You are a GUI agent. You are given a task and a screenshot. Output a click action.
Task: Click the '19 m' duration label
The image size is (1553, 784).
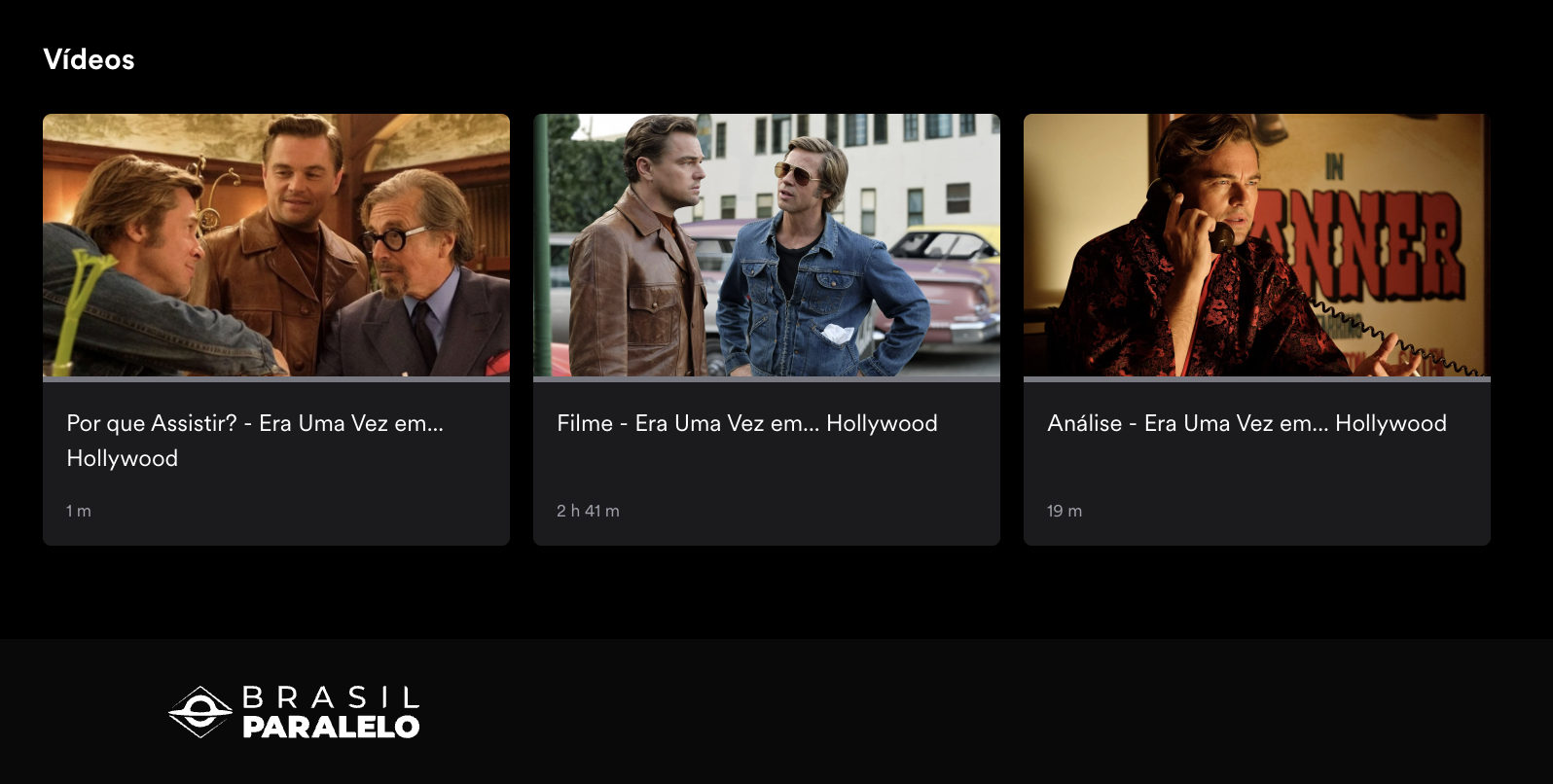tap(1065, 511)
